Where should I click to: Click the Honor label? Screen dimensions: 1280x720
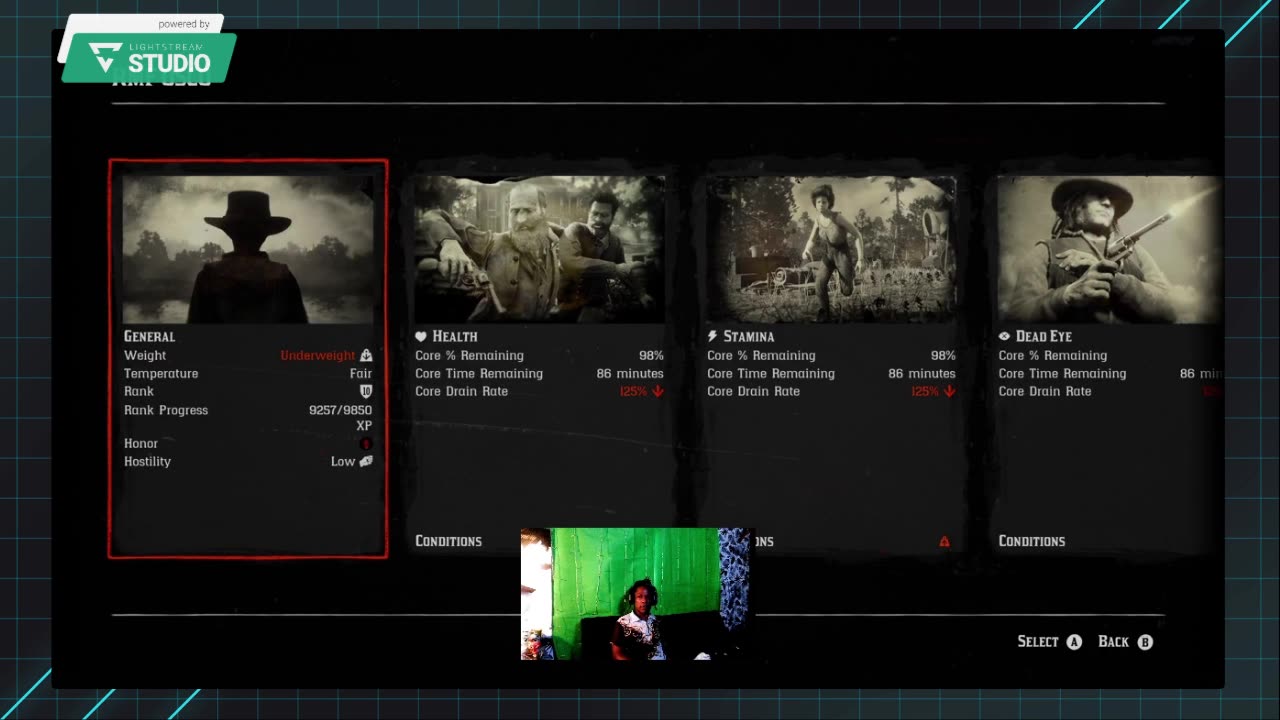coord(141,443)
